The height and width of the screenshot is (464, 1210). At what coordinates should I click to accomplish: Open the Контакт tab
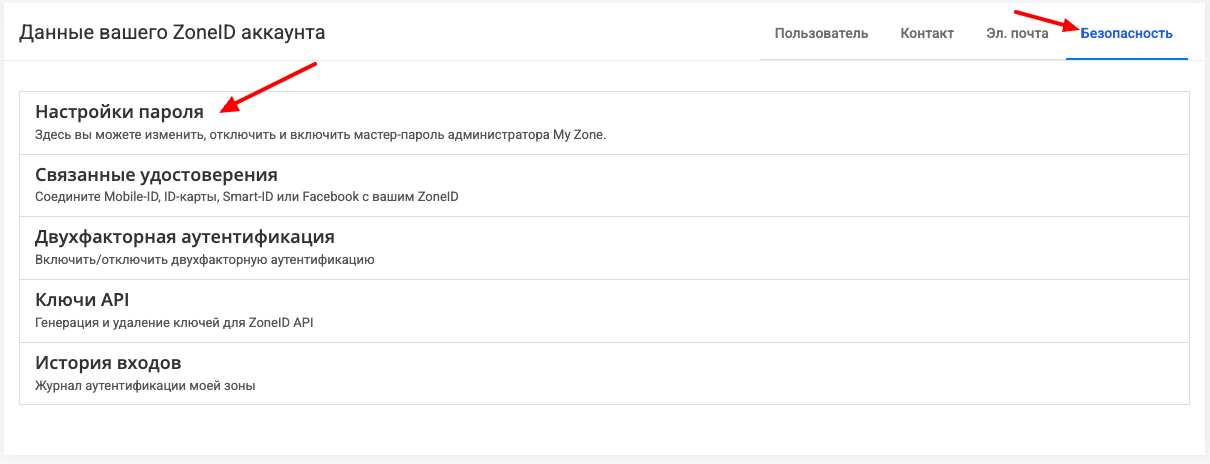click(927, 33)
